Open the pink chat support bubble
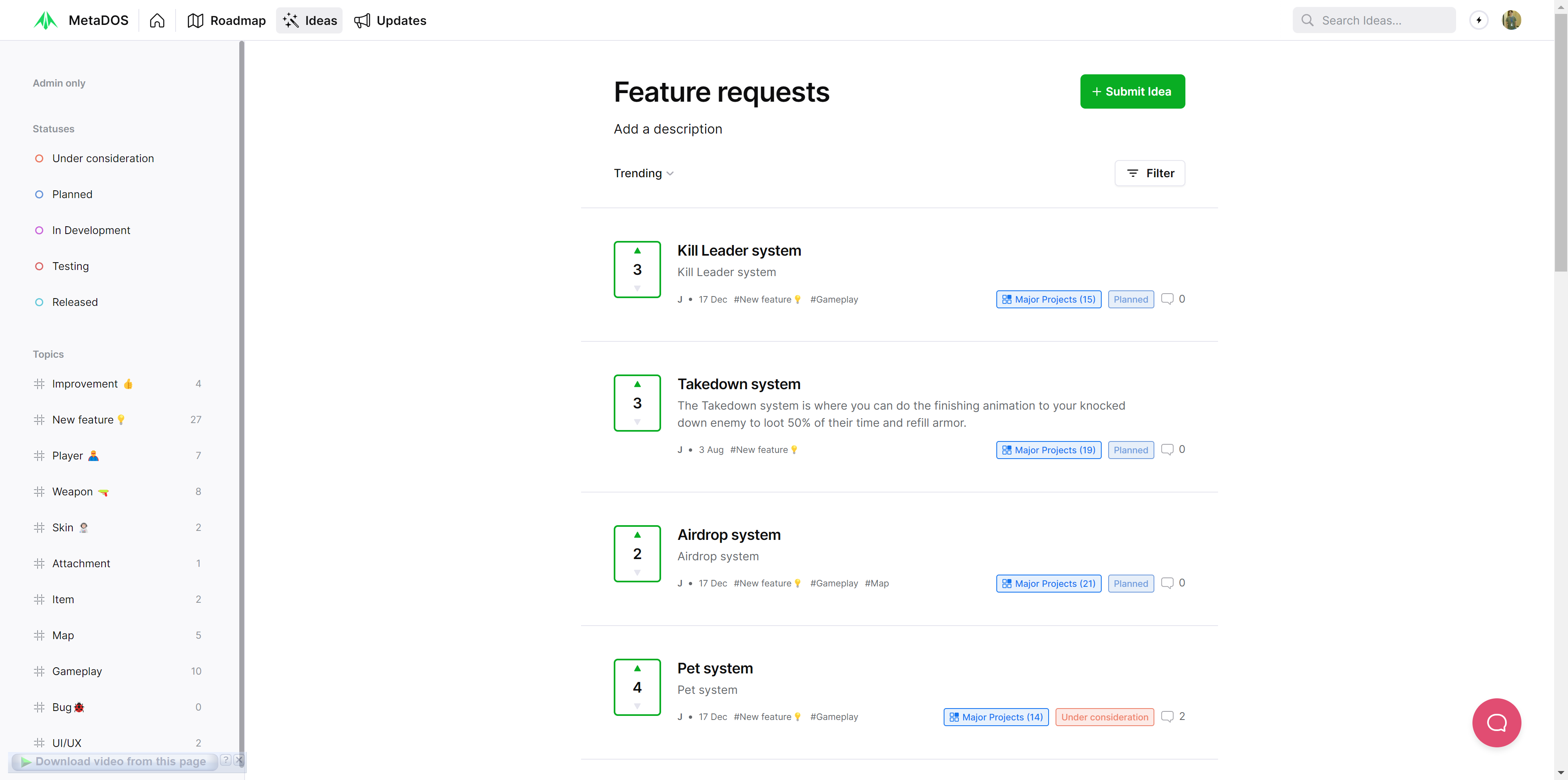The width and height of the screenshot is (1568, 780). tap(1496, 722)
